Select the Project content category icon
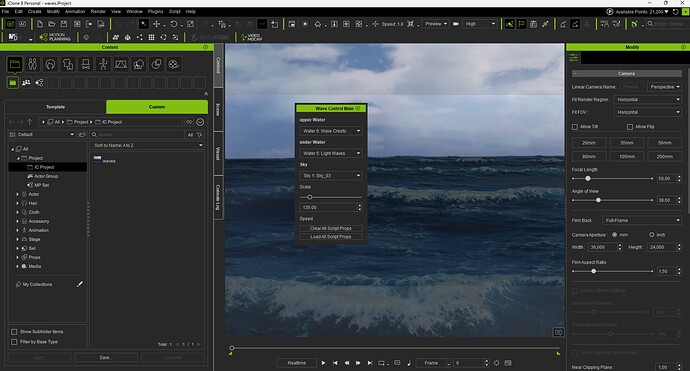 [x=15, y=64]
